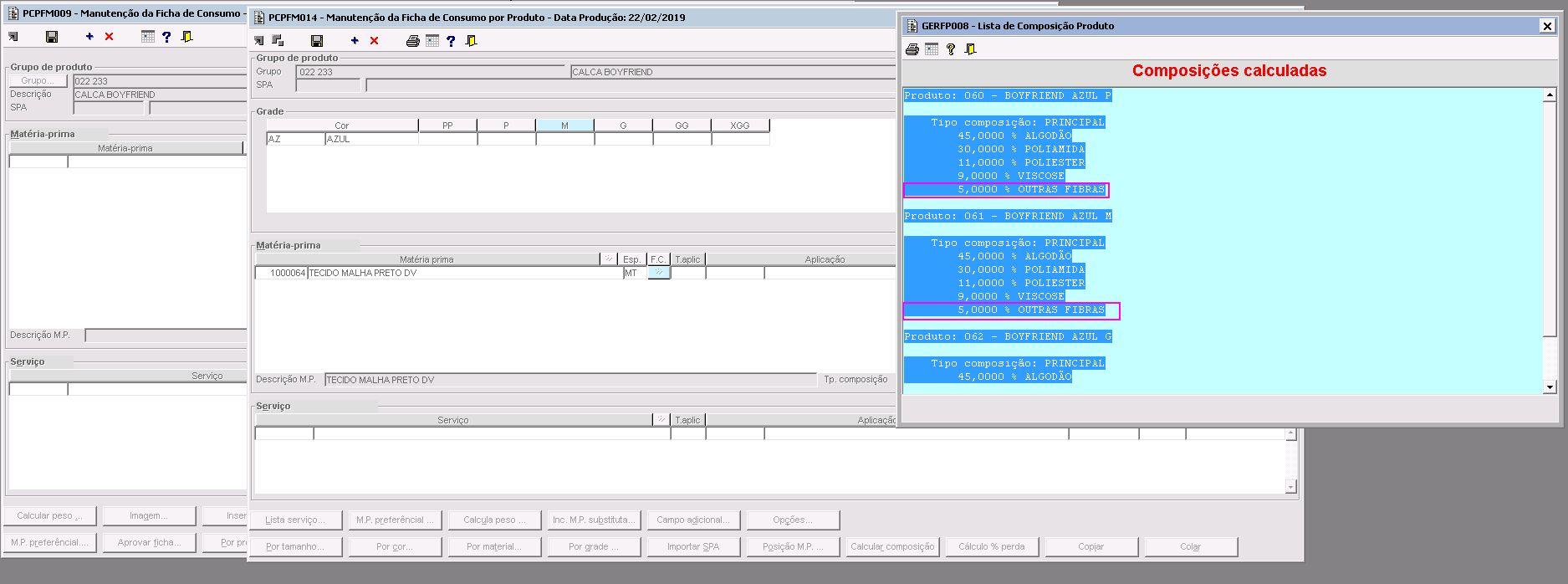Click down arrow of Serviço grid scrollbar
The width and height of the screenshot is (1568, 584).
(x=1290, y=487)
